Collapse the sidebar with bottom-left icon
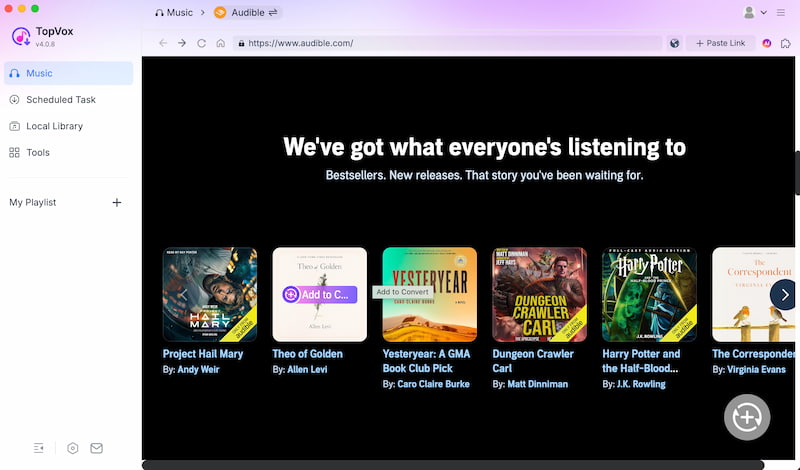 click(x=39, y=448)
